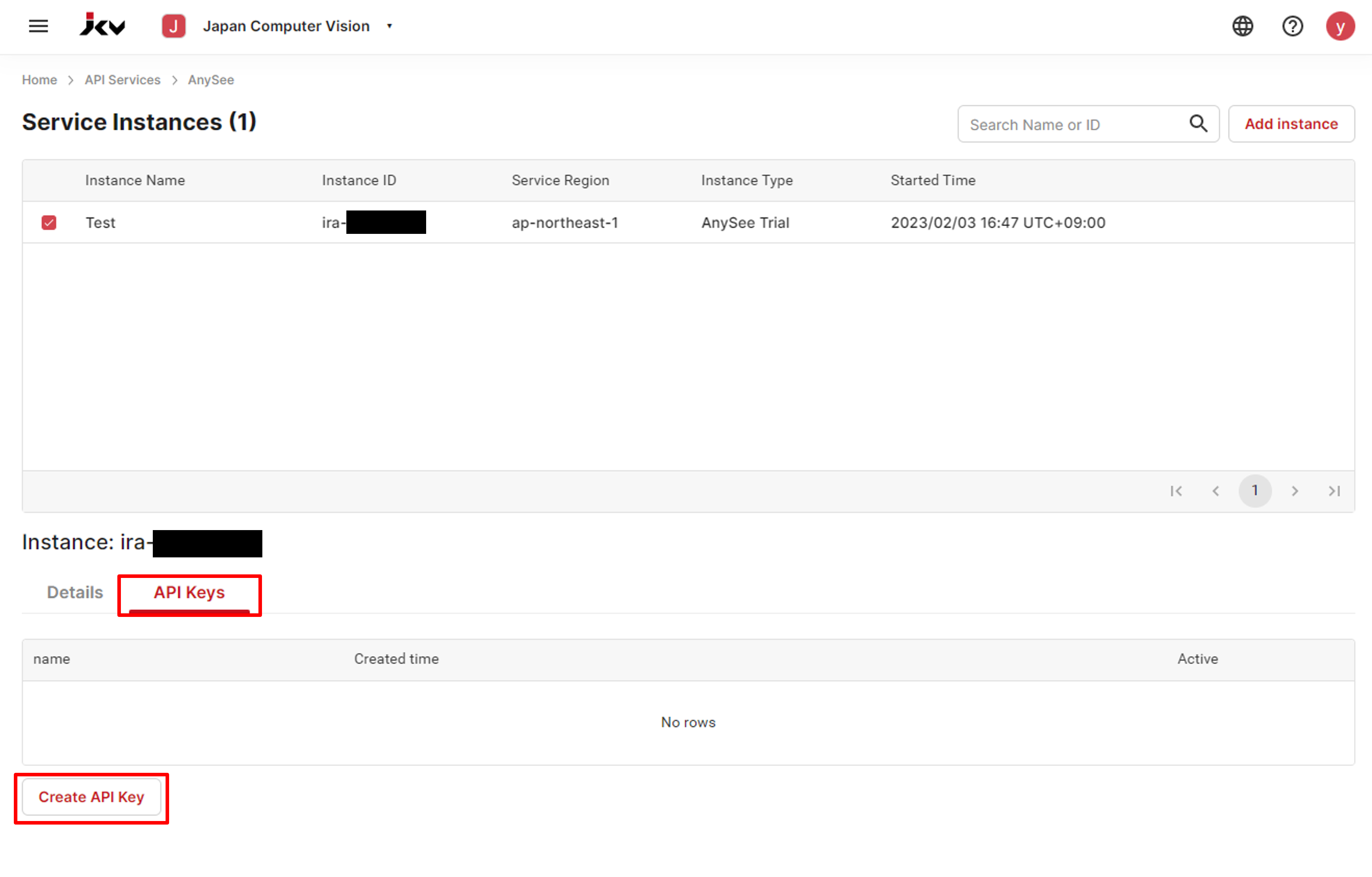Image resolution: width=1372 pixels, height=877 pixels.
Task: Sort by Instance ID column header
Action: tap(359, 180)
